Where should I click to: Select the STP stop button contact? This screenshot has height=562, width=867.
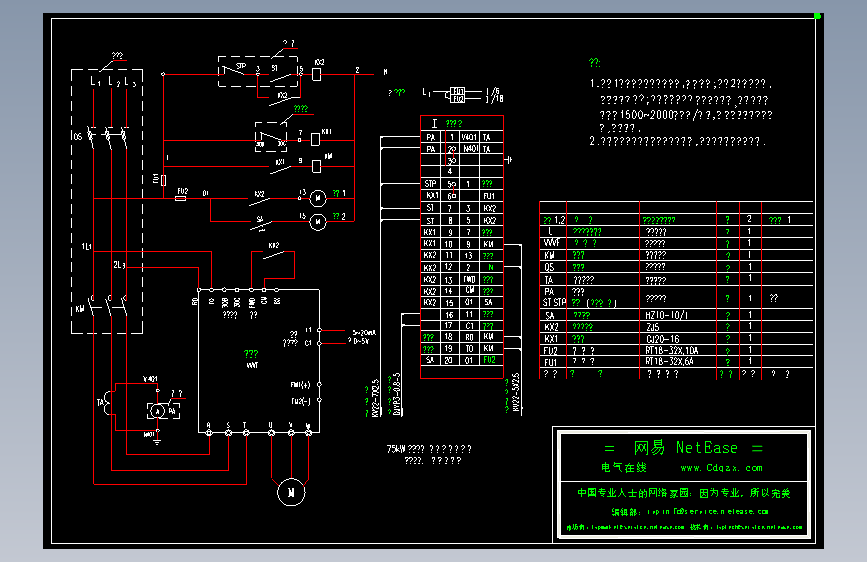[x=234, y=70]
